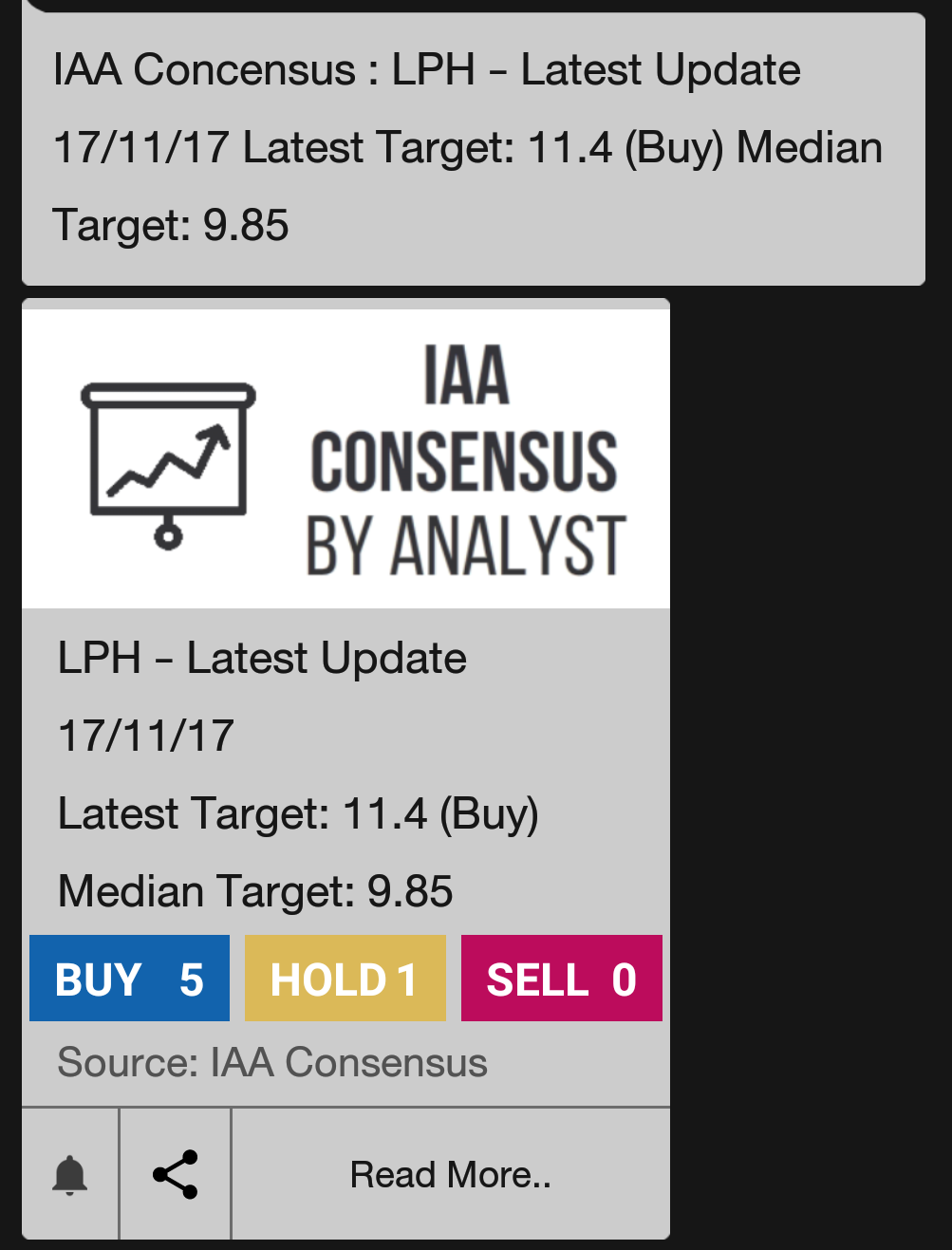The height and width of the screenshot is (1250, 952).
Task: Click the BY ANALYST text in banner
Action: click(465, 545)
